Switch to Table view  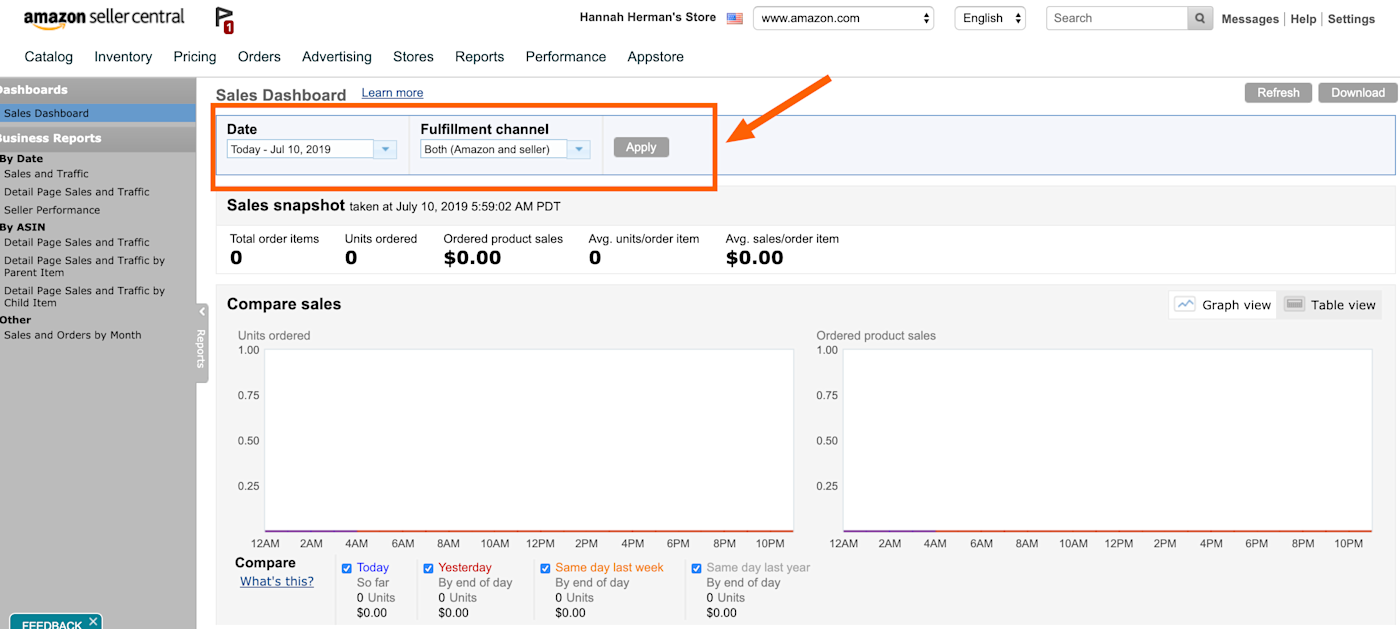pos(1330,305)
